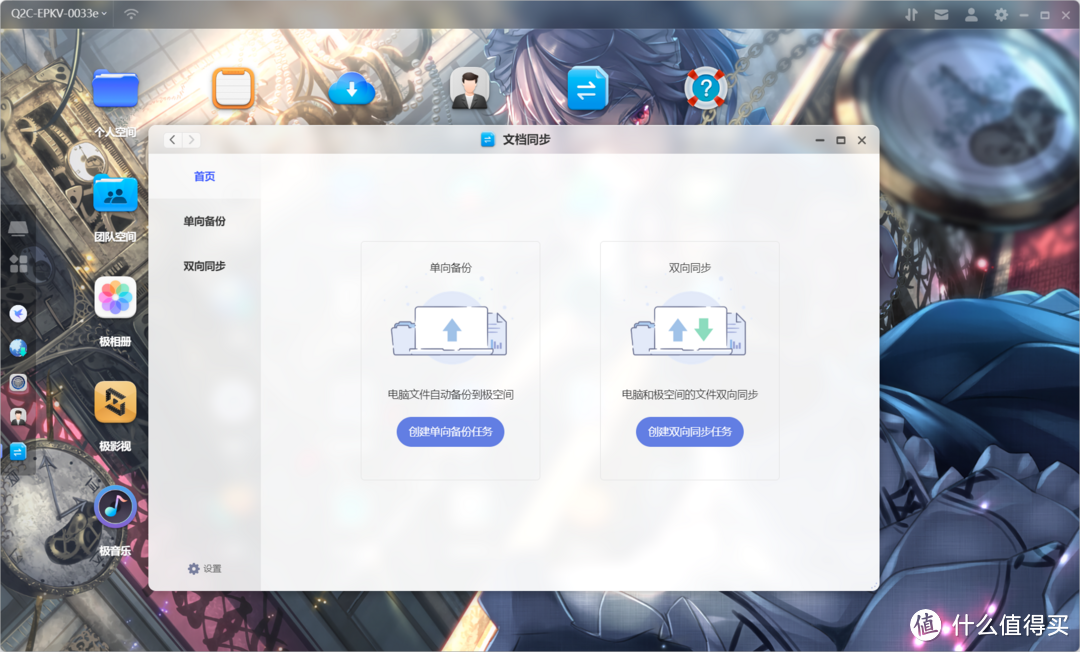This screenshot has height=652, width=1080.
Task: Expand the Q2C-EPKV-0033e device dropdown
Action: pos(59,14)
